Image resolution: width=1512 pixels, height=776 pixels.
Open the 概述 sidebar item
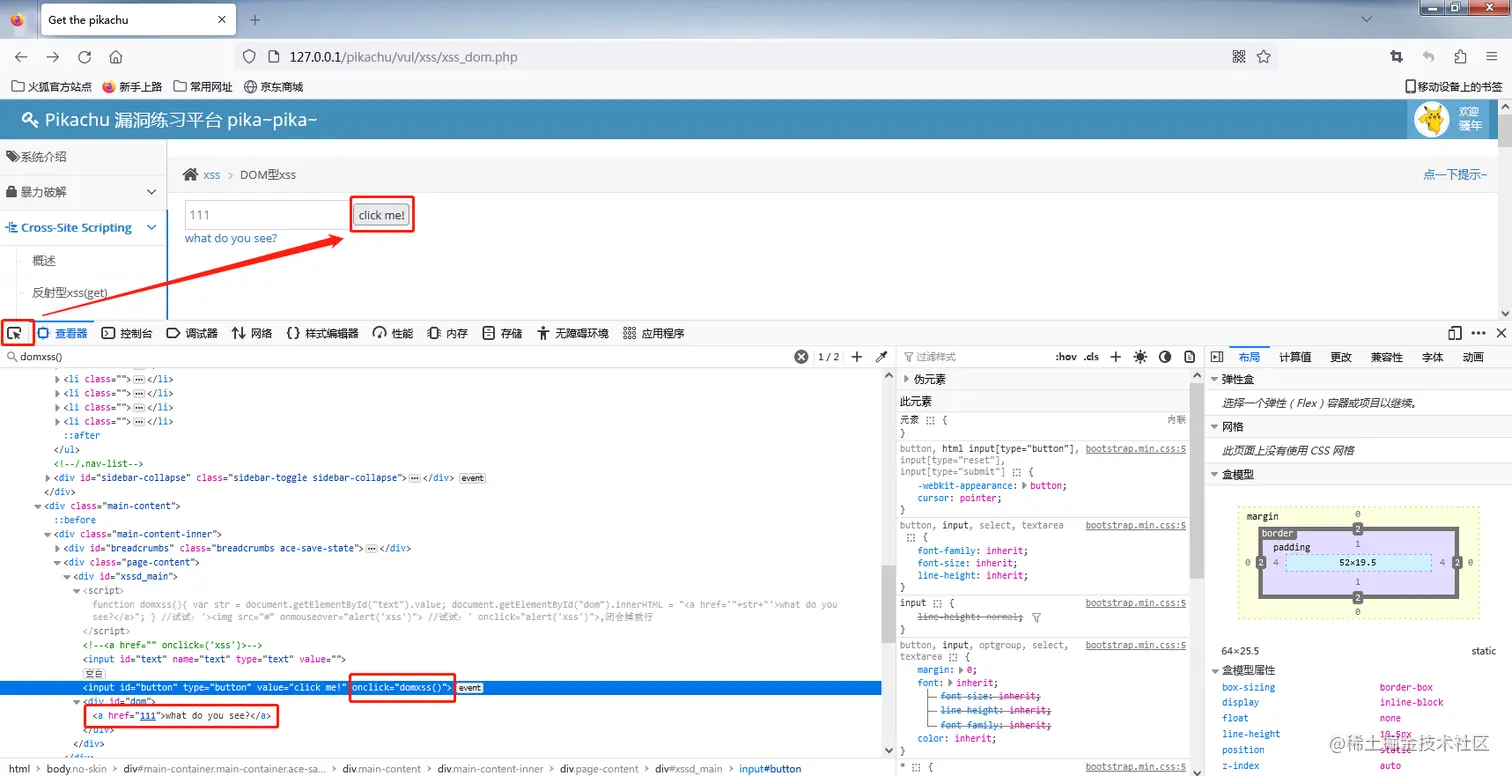coord(44,261)
